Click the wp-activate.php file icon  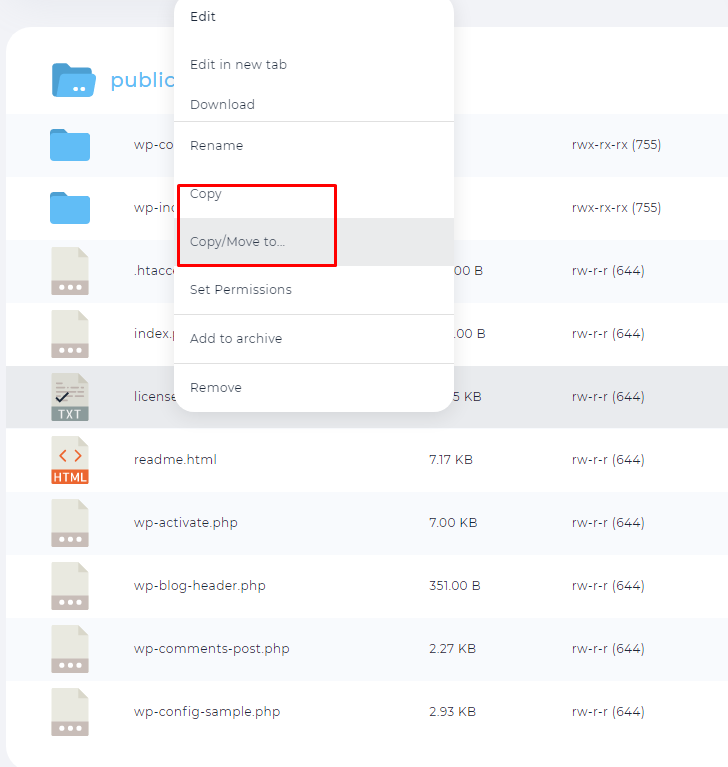tap(70, 523)
